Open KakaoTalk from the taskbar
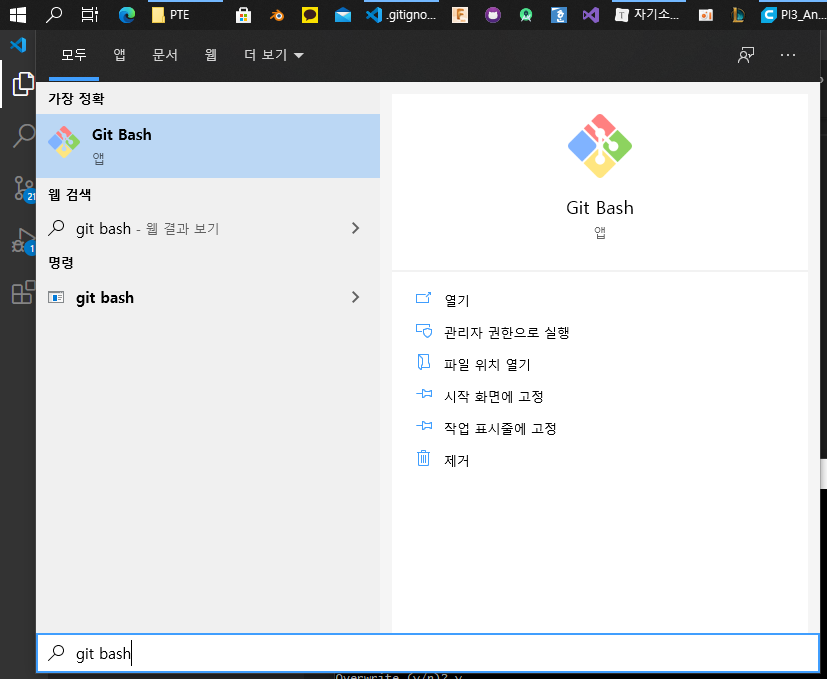This screenshot has width=827, height=679. pyautogui.click(x=310, y=15)
